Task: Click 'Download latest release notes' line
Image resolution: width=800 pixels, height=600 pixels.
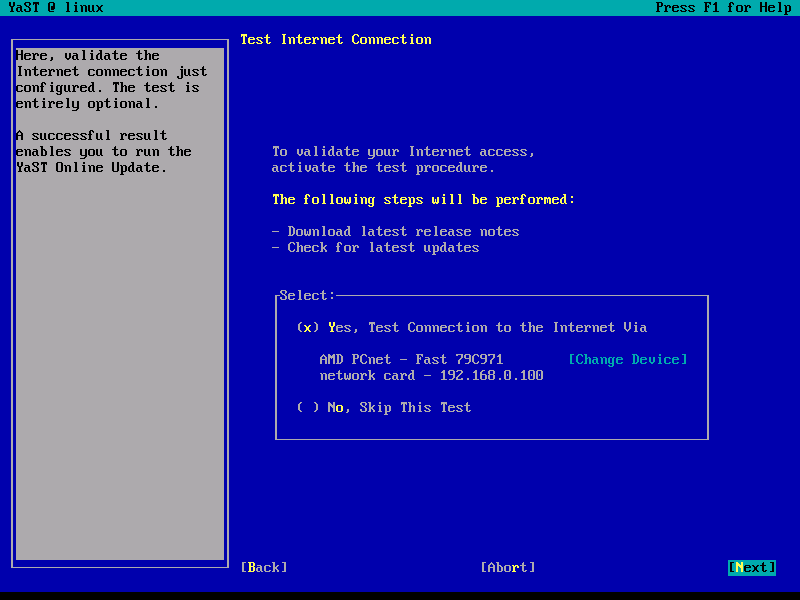Action: click(403, 232)
